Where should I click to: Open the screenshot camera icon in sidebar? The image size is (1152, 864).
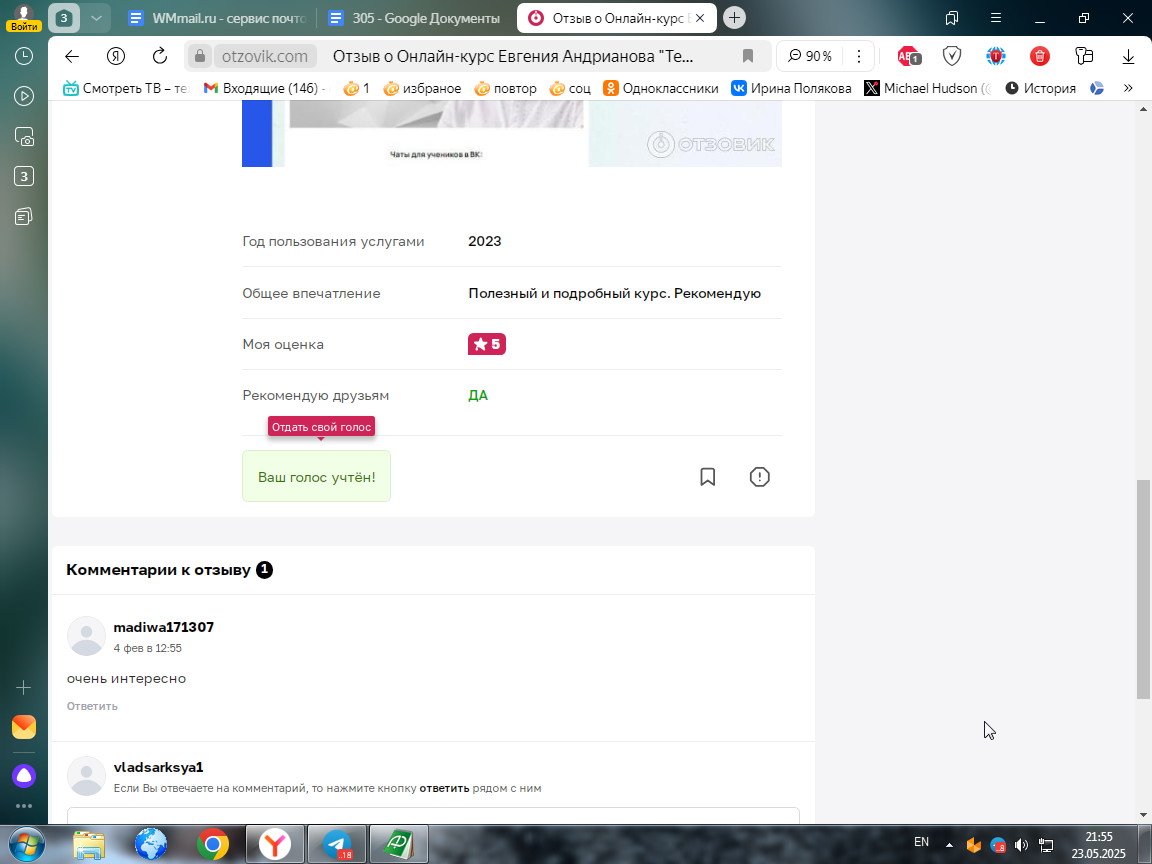(x=24, y=137)
